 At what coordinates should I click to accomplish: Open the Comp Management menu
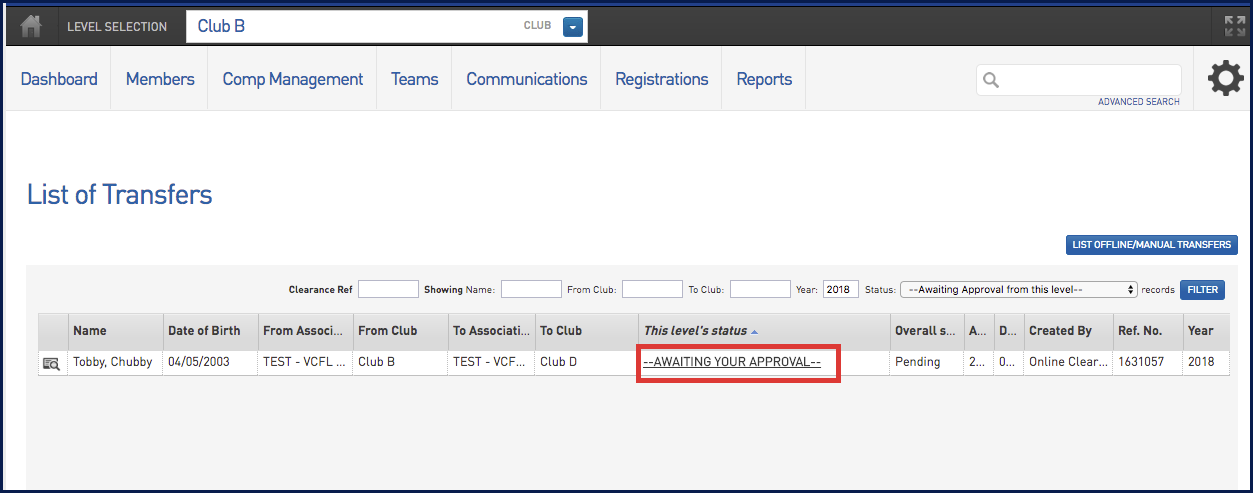293,79
